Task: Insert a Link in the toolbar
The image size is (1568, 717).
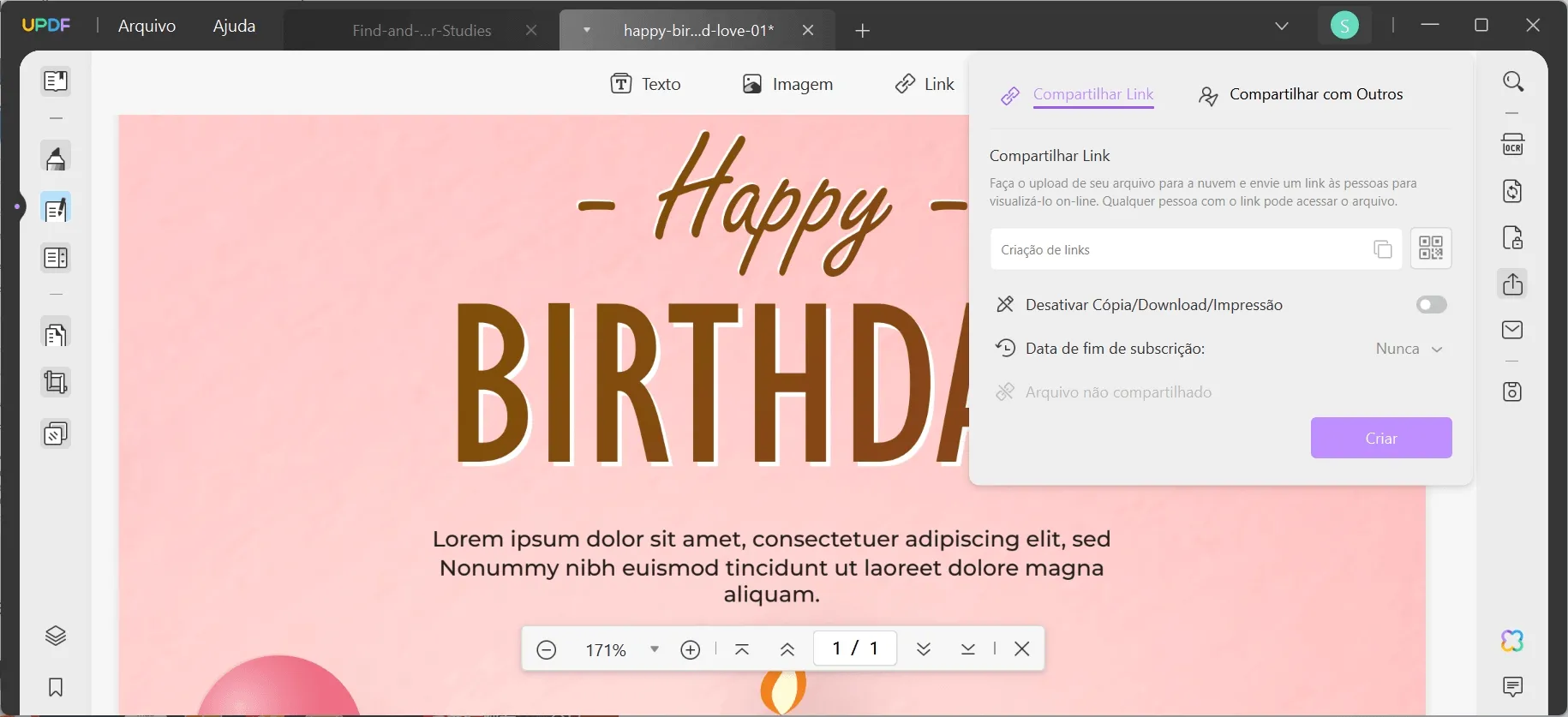Action: [x=925, y=84]
